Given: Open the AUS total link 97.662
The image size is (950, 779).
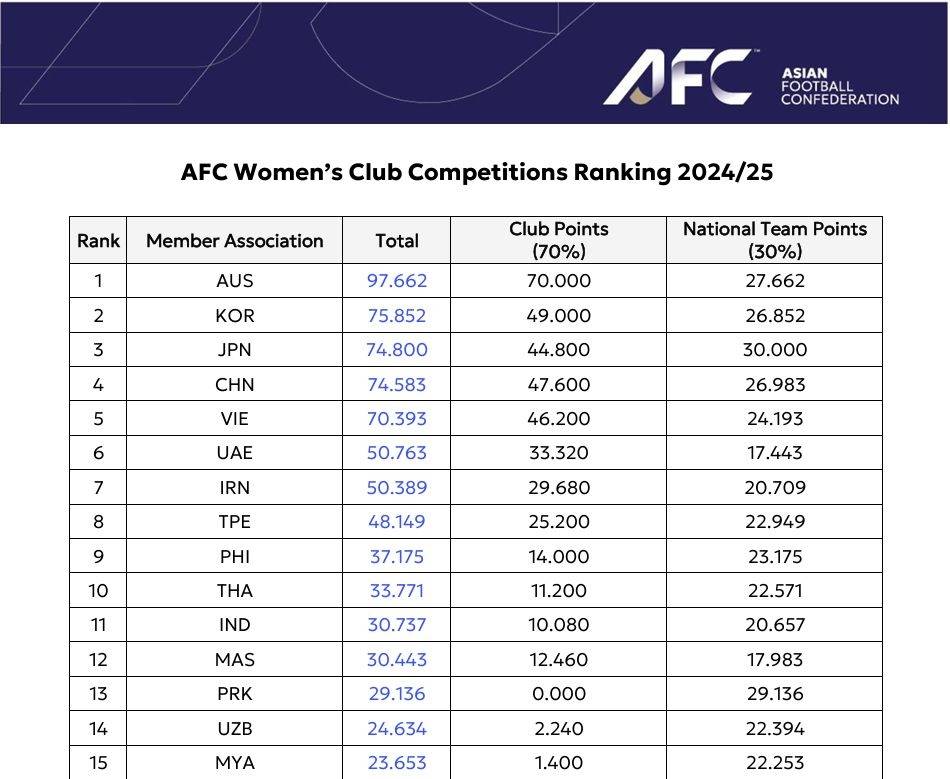Looking at the screenshot, I should 397,280.
